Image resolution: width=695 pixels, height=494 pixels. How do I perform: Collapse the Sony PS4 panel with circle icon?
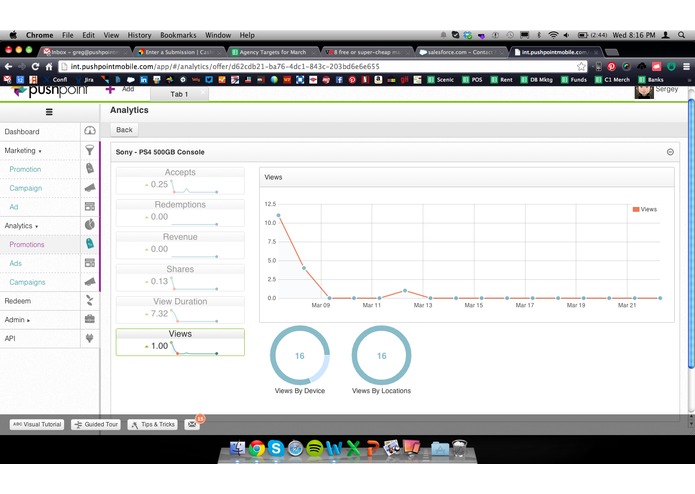point(670,152)
